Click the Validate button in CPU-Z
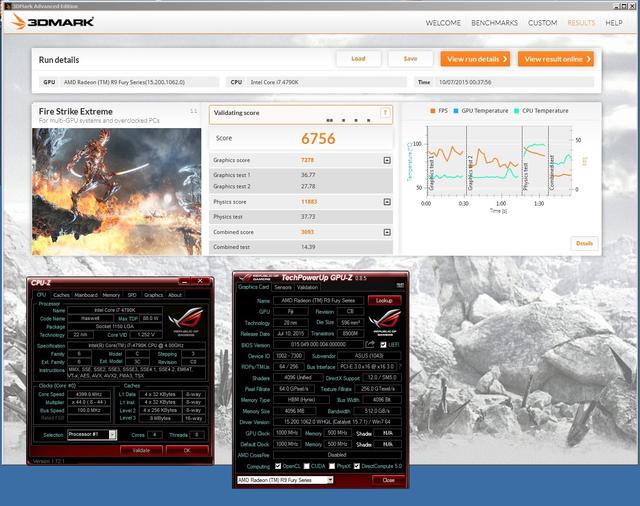 pyautogui.click(x=141, y=450)
